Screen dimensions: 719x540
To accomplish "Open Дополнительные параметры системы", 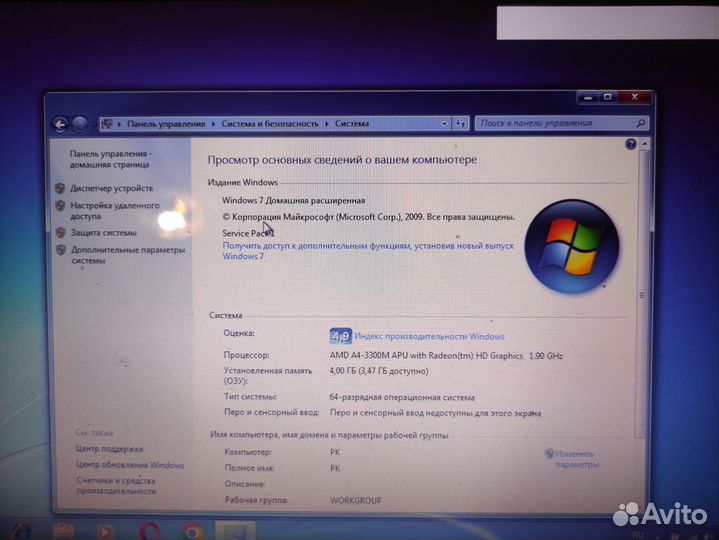I will (x=128, y=255).
